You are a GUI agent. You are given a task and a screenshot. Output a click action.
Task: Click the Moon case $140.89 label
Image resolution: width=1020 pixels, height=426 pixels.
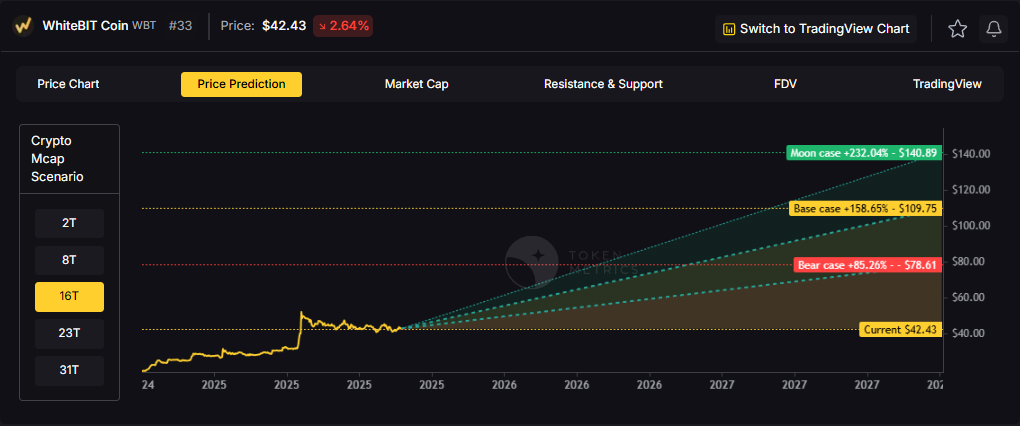coord(864,153)
